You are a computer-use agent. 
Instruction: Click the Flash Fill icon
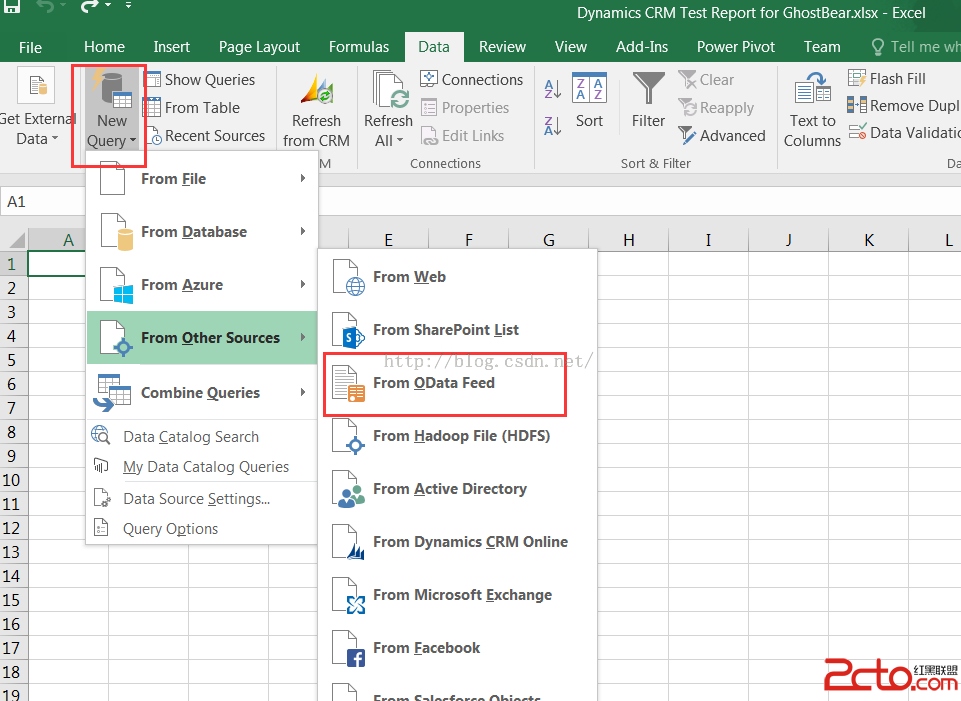(857, 78)
